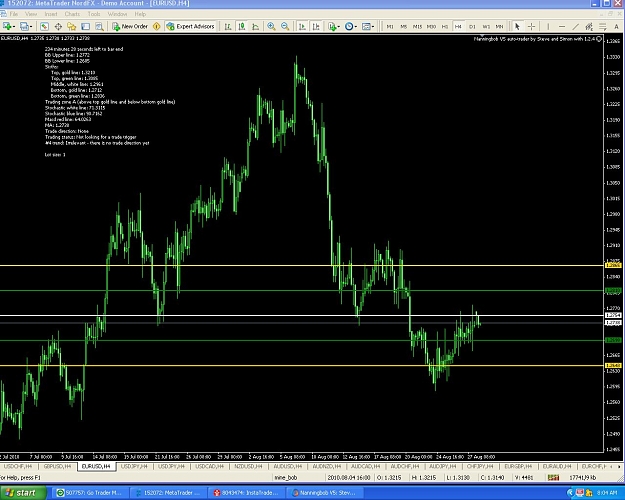Screen dimensions: 625x500
Task: Toggle the Terminal window icon
Action: (85, 26)
